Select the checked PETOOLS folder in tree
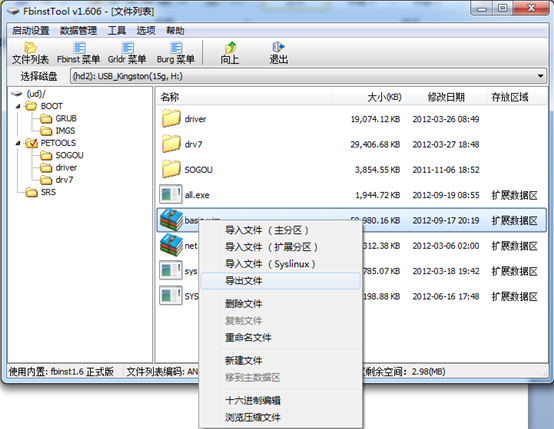 point(51,143)
